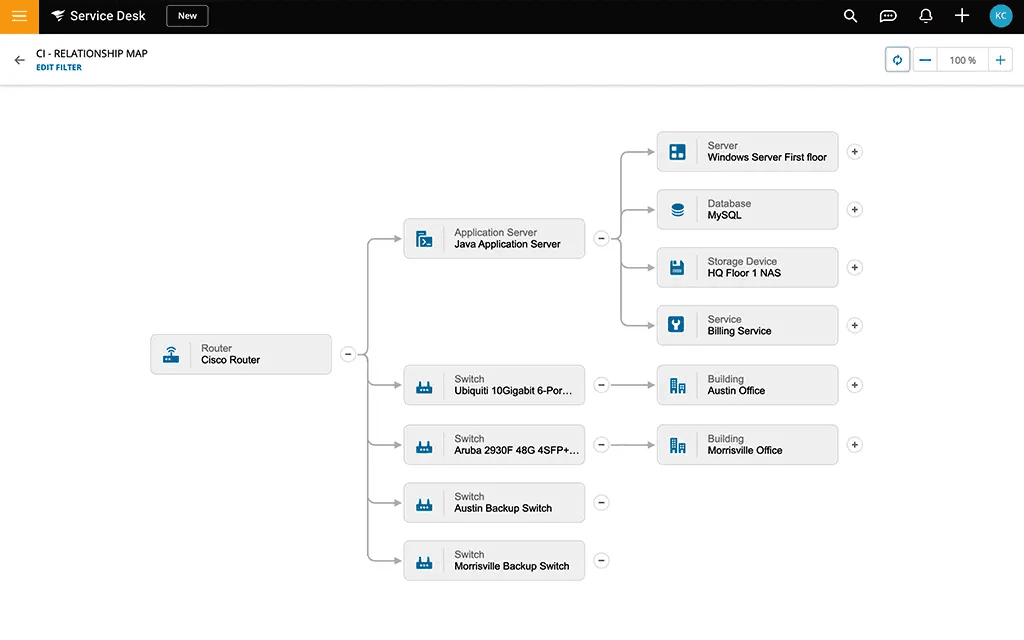Open the global search icon
The image size is (1024, 640).
tap(850, 16)
